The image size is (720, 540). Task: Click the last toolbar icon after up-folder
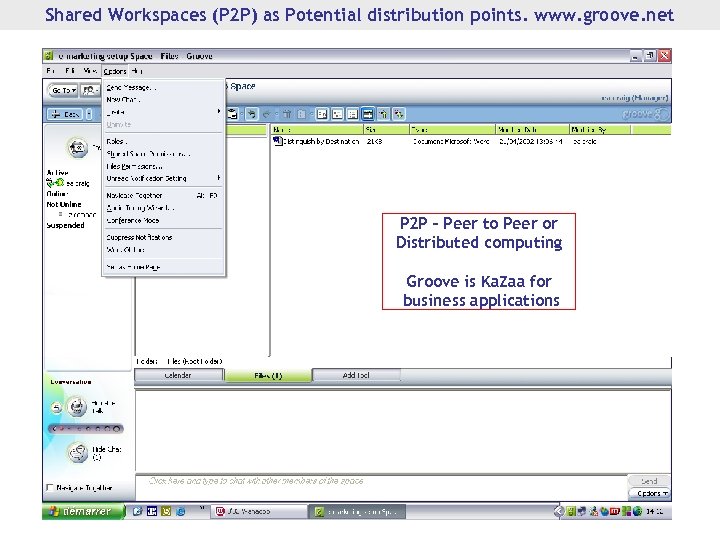(399, 114)
